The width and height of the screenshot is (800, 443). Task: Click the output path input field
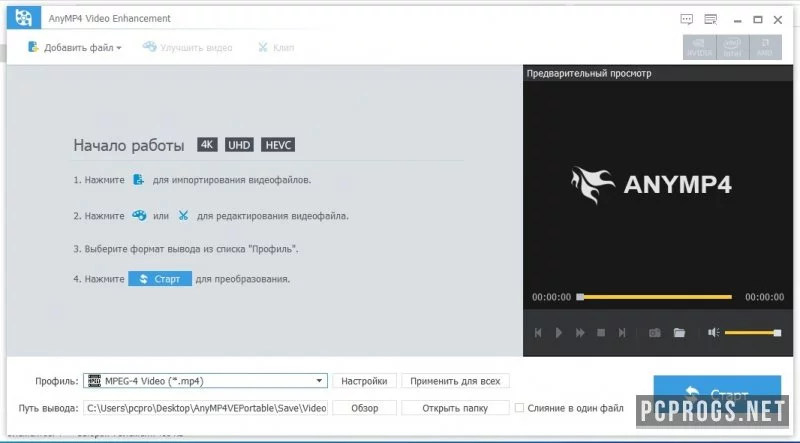coord(205,408)
